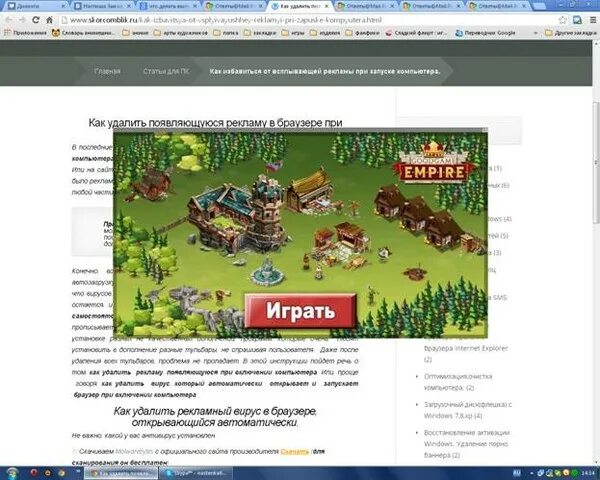Open the Приложения apps shortcut
Viewport: 600px width, 480px height.
pos(25,33)
